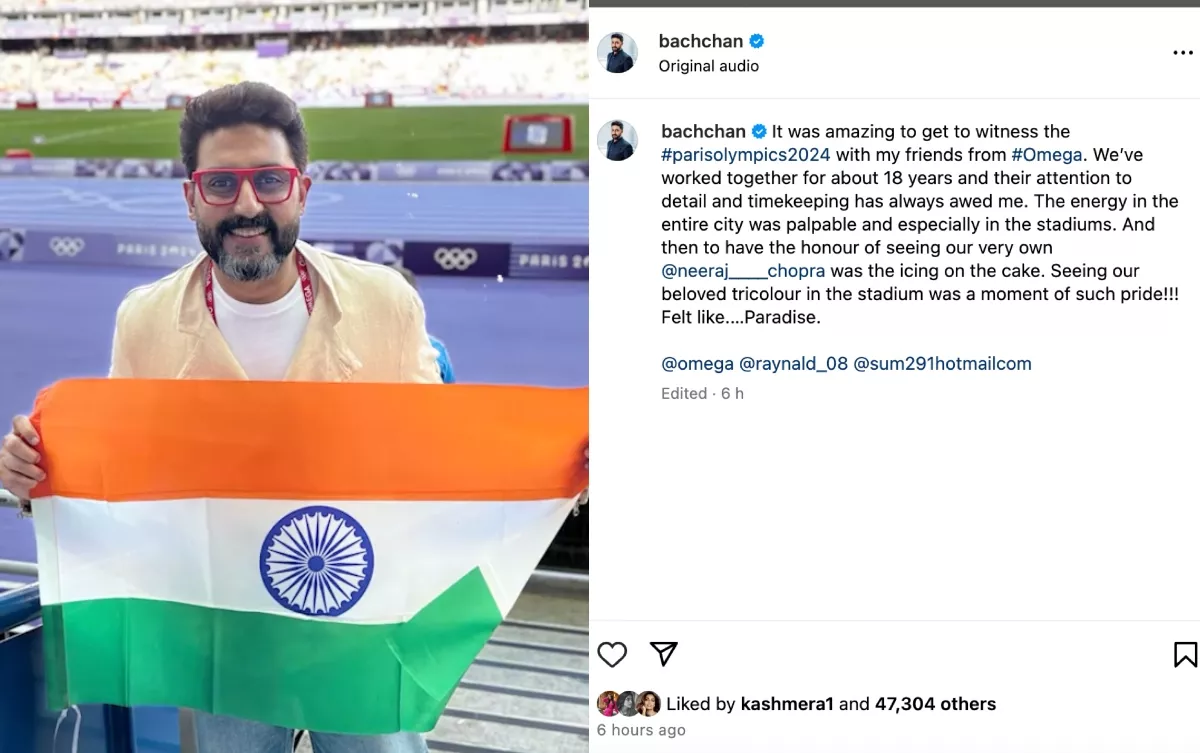The image size is (1200, 753).
Task: Click liker avatars next to Liked by
Action: [629, 703]
